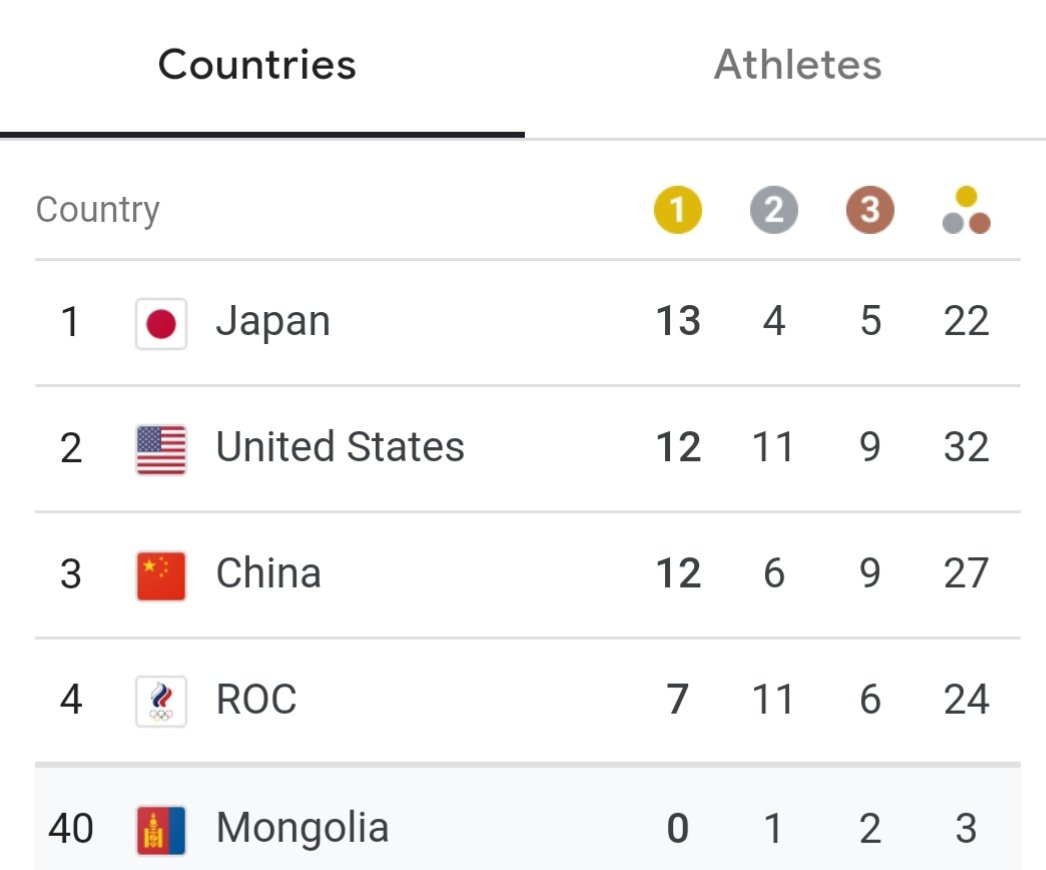The width and height of the screenshot is (1046, 870).
Task: Click the gold medal column icon
Action: click(x=678, y=209)
